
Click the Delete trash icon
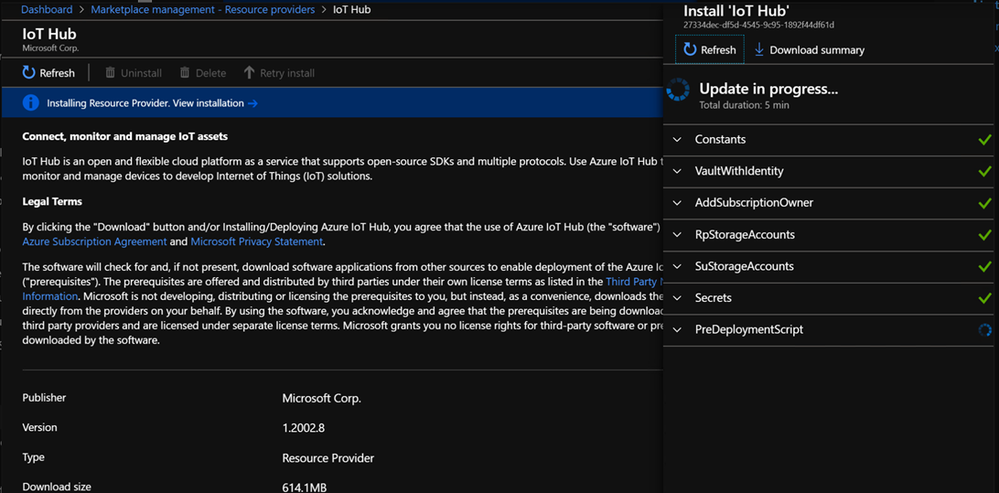point(185,73)
